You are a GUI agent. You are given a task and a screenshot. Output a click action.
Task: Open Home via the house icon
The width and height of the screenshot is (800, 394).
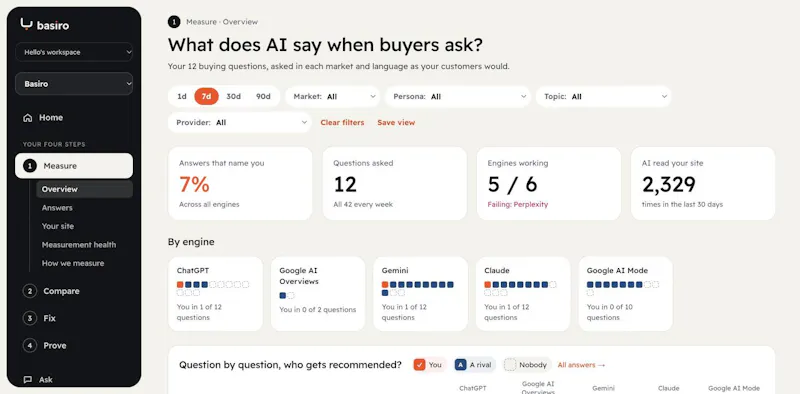click(x=28, y=118)
